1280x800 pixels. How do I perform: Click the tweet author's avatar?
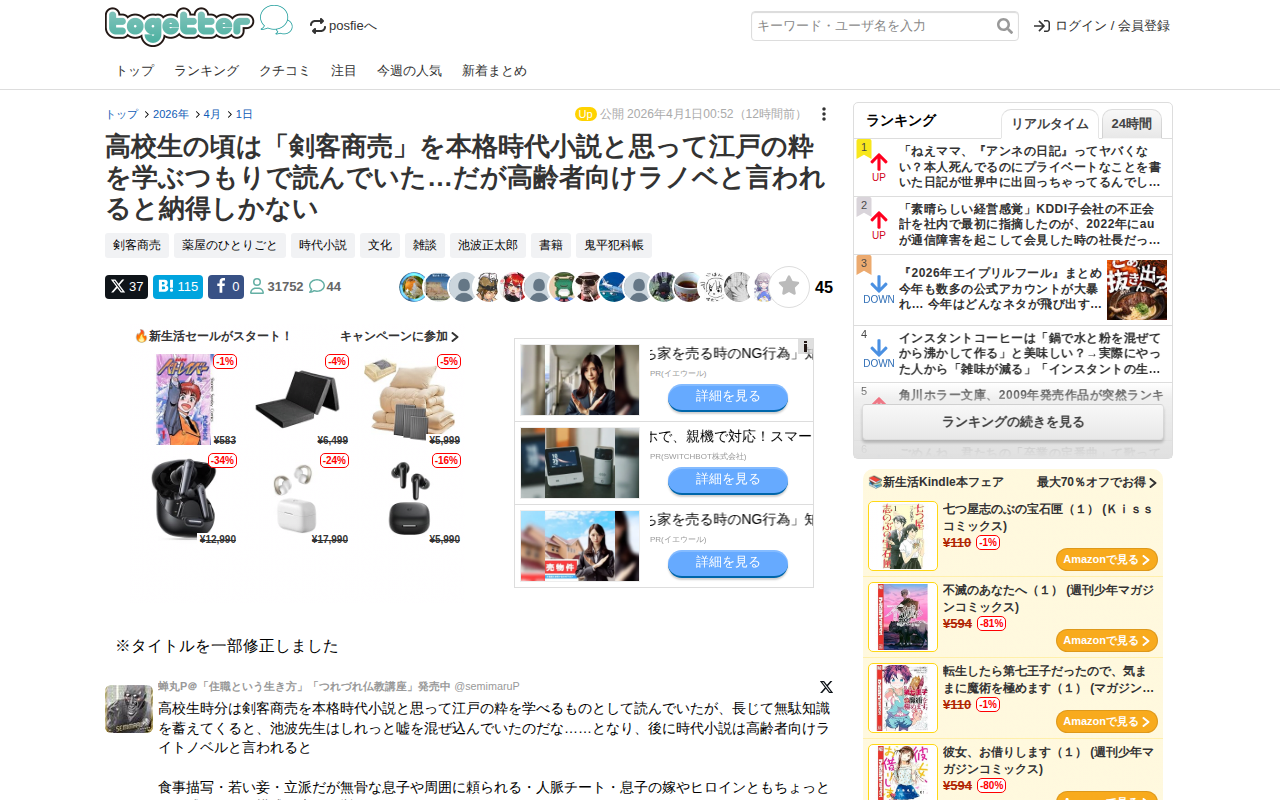[129, 709]
